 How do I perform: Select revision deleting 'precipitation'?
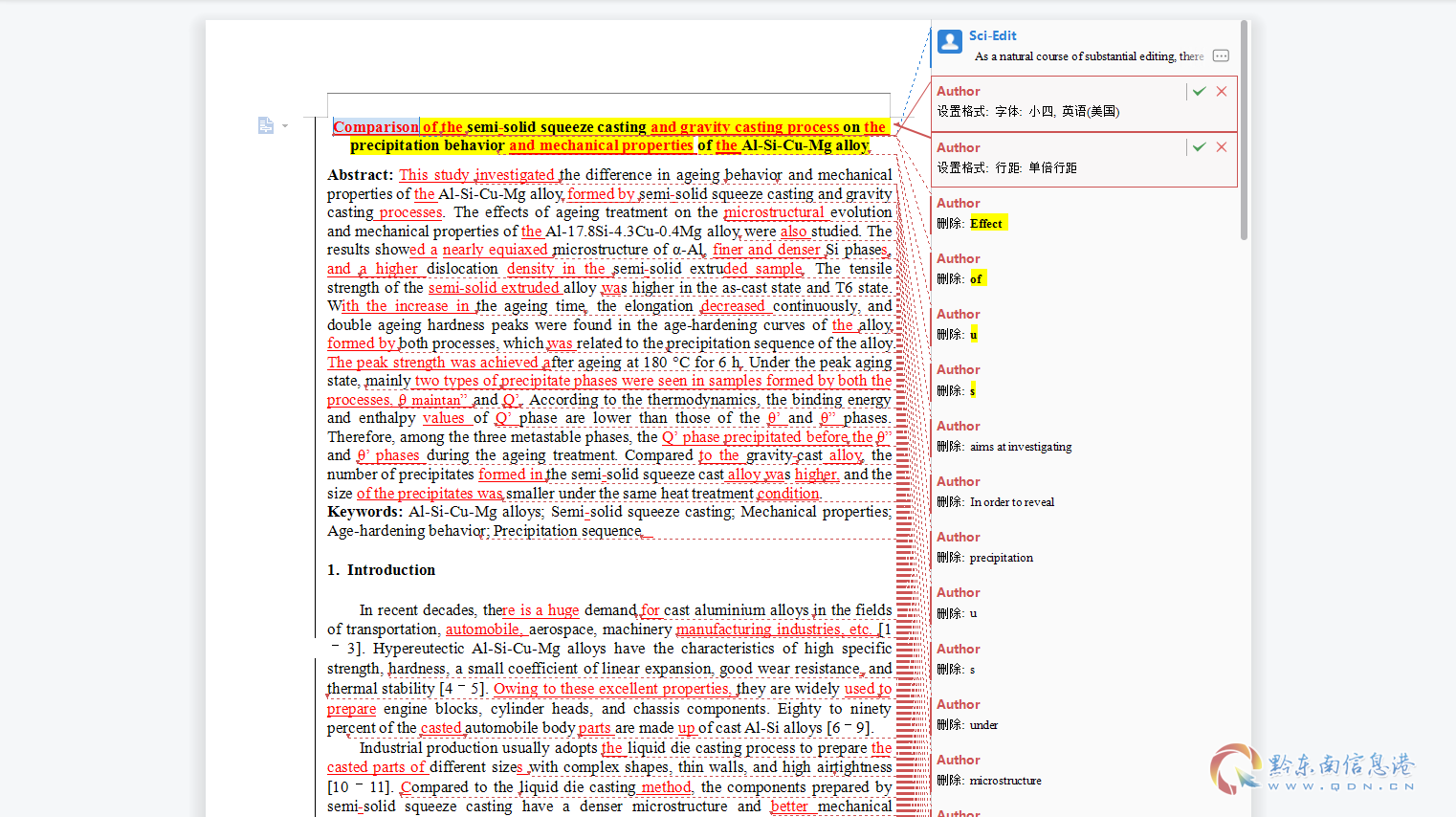[x=1084, y=547]
